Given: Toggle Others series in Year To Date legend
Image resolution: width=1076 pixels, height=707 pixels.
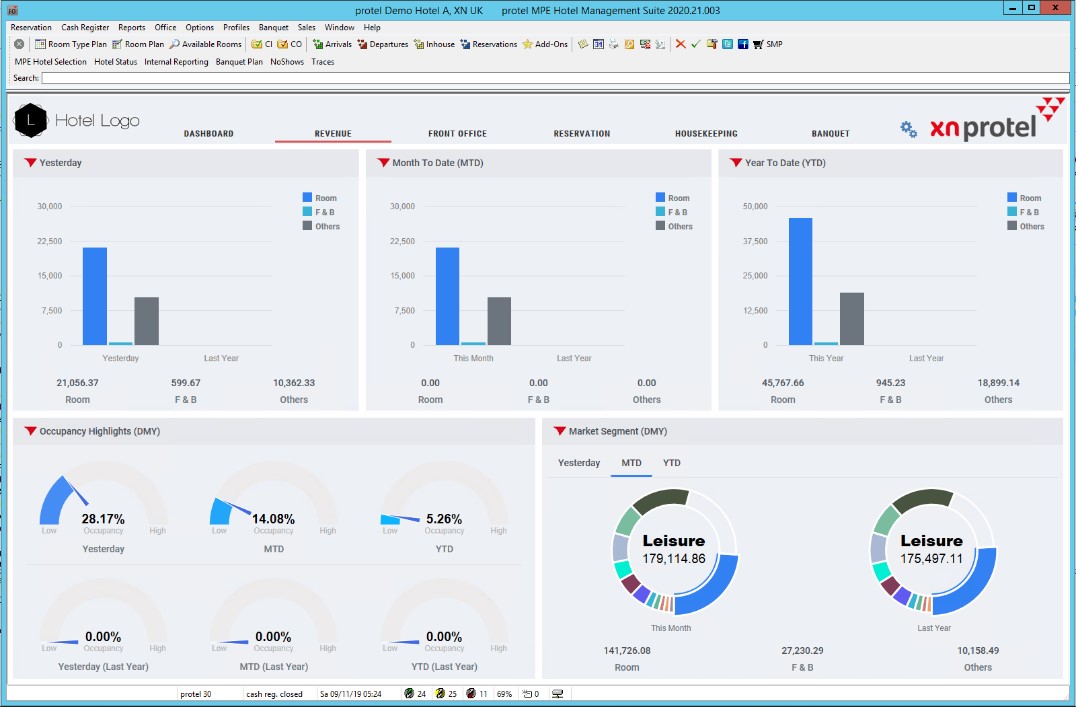Looking at the screenshot, I should pyautogui.click(x=1012, y=226).
